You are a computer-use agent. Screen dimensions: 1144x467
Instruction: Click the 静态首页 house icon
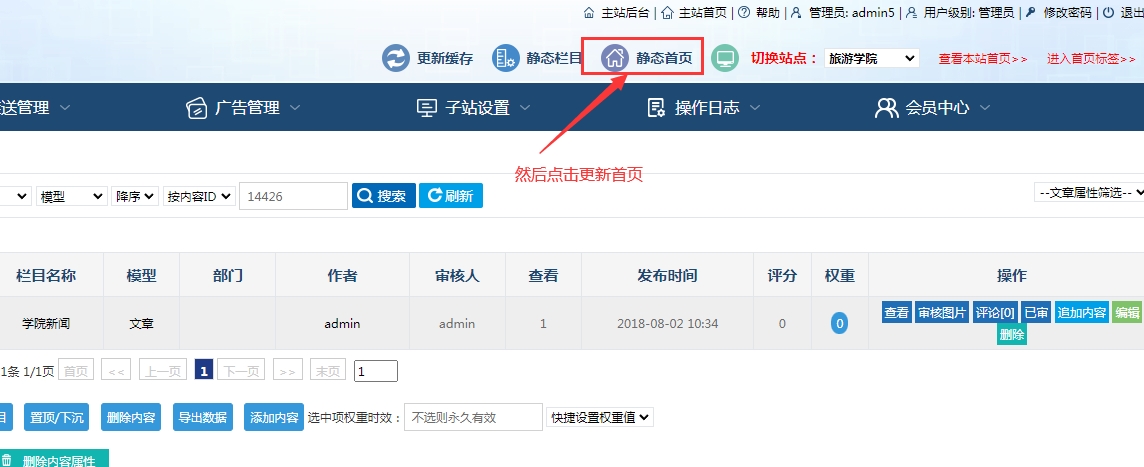pyautogui.click(x=615, y=58)
